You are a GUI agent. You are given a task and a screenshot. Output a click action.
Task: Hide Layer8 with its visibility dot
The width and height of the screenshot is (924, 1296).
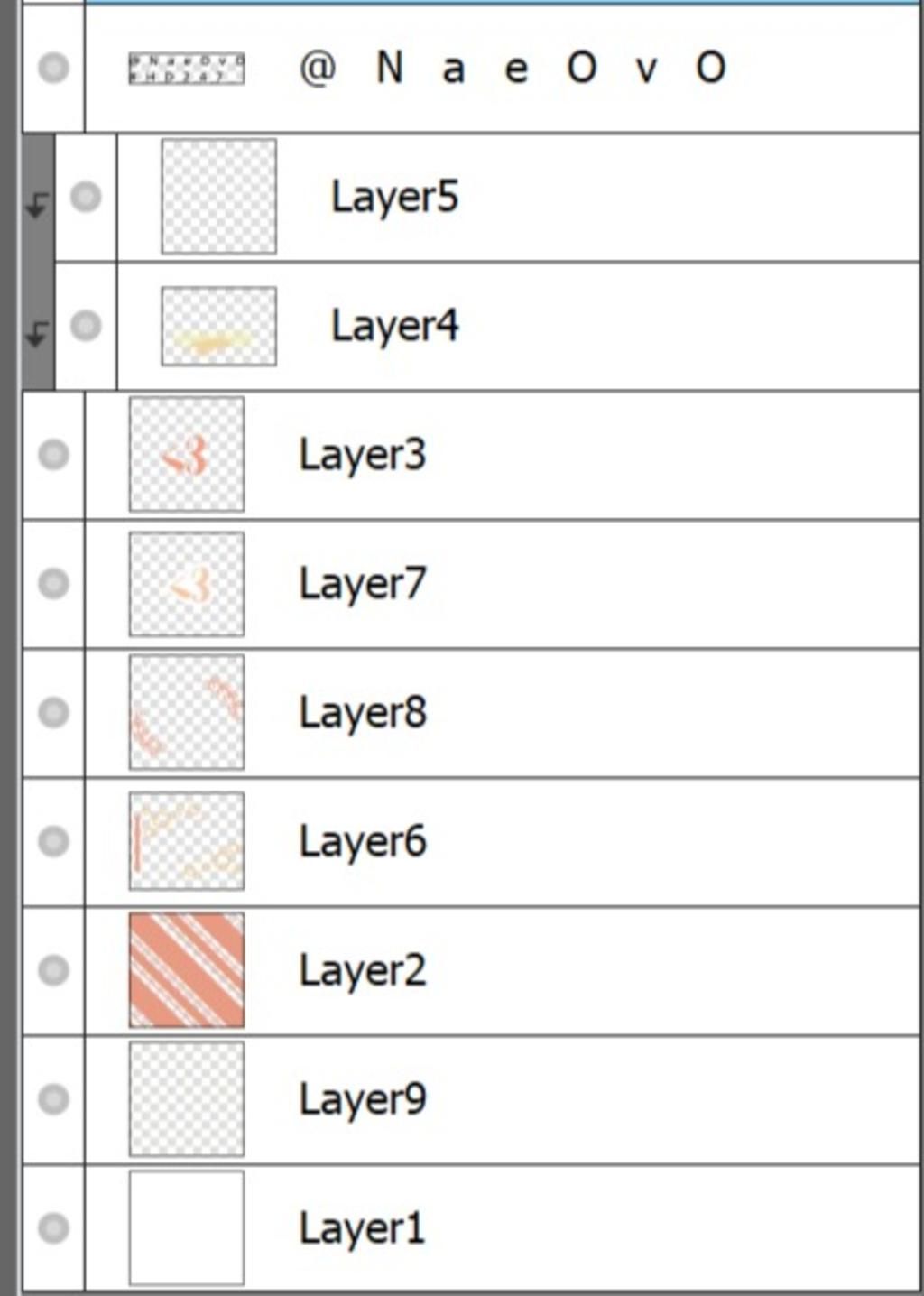click(53, 712)
